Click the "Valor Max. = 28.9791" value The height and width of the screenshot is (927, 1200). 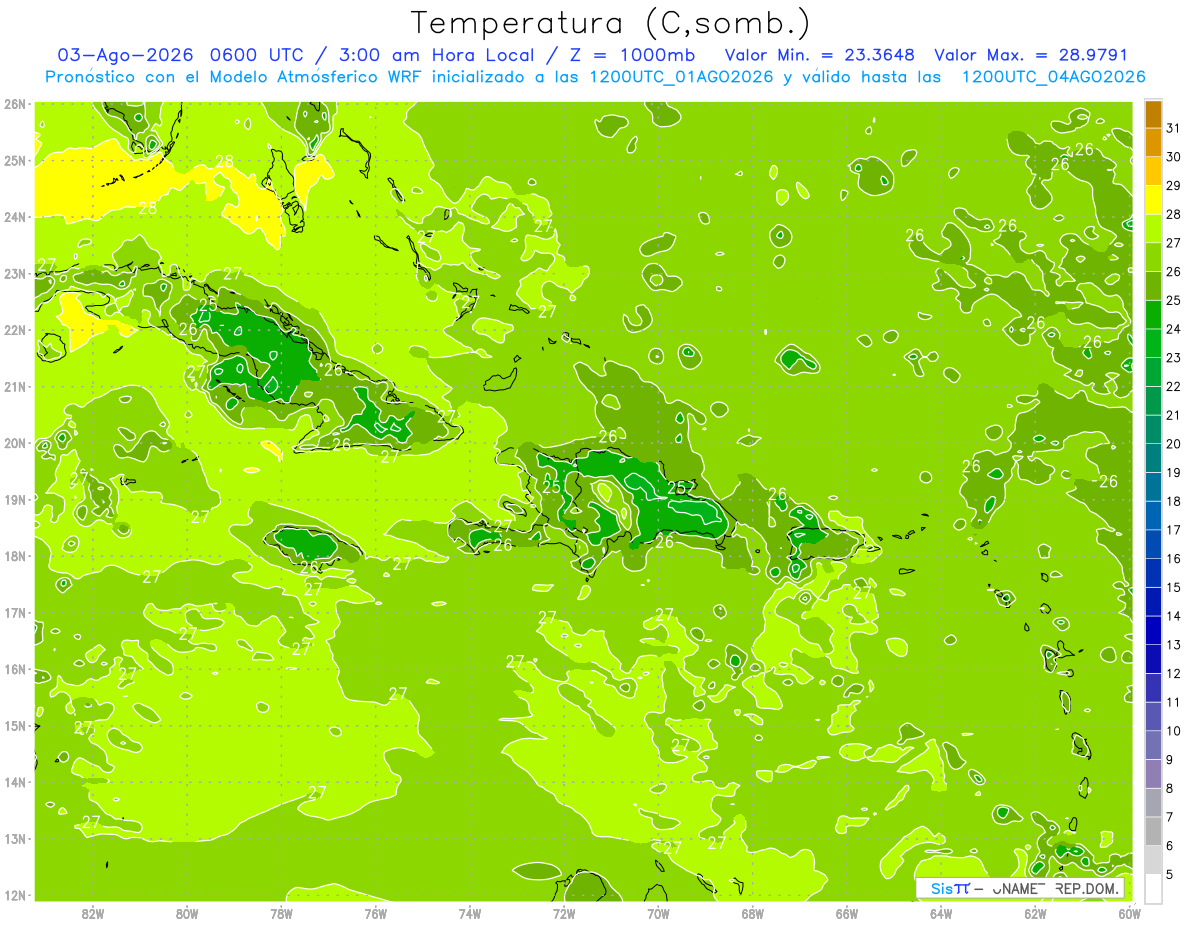click(1032, 55)
